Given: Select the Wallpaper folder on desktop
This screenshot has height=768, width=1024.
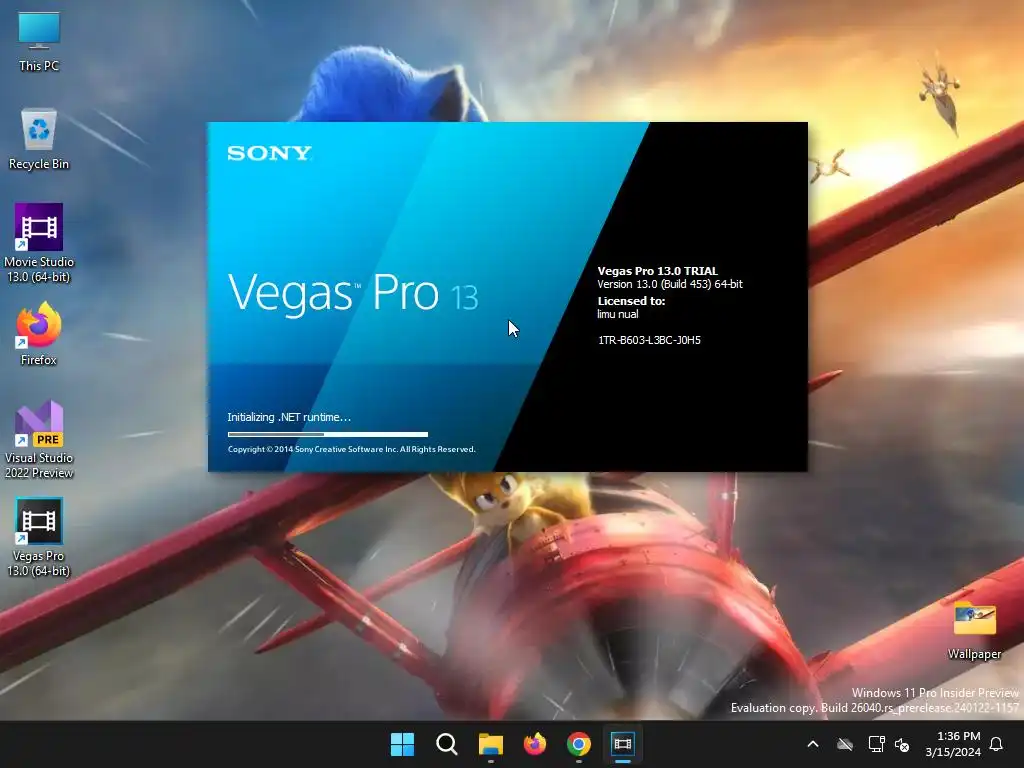Looking at the screenshot, I should (x=974, y=631).
